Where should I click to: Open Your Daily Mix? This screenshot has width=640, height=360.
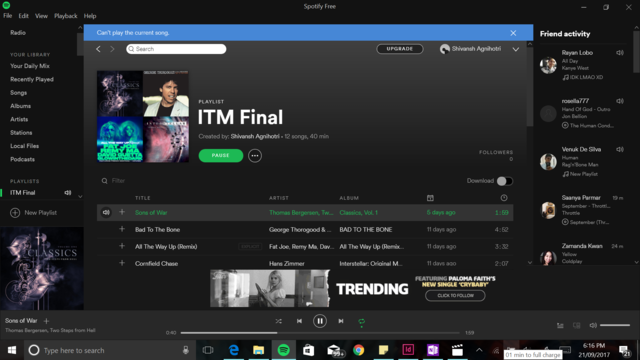pyautogui.click(x=30, y=66)
